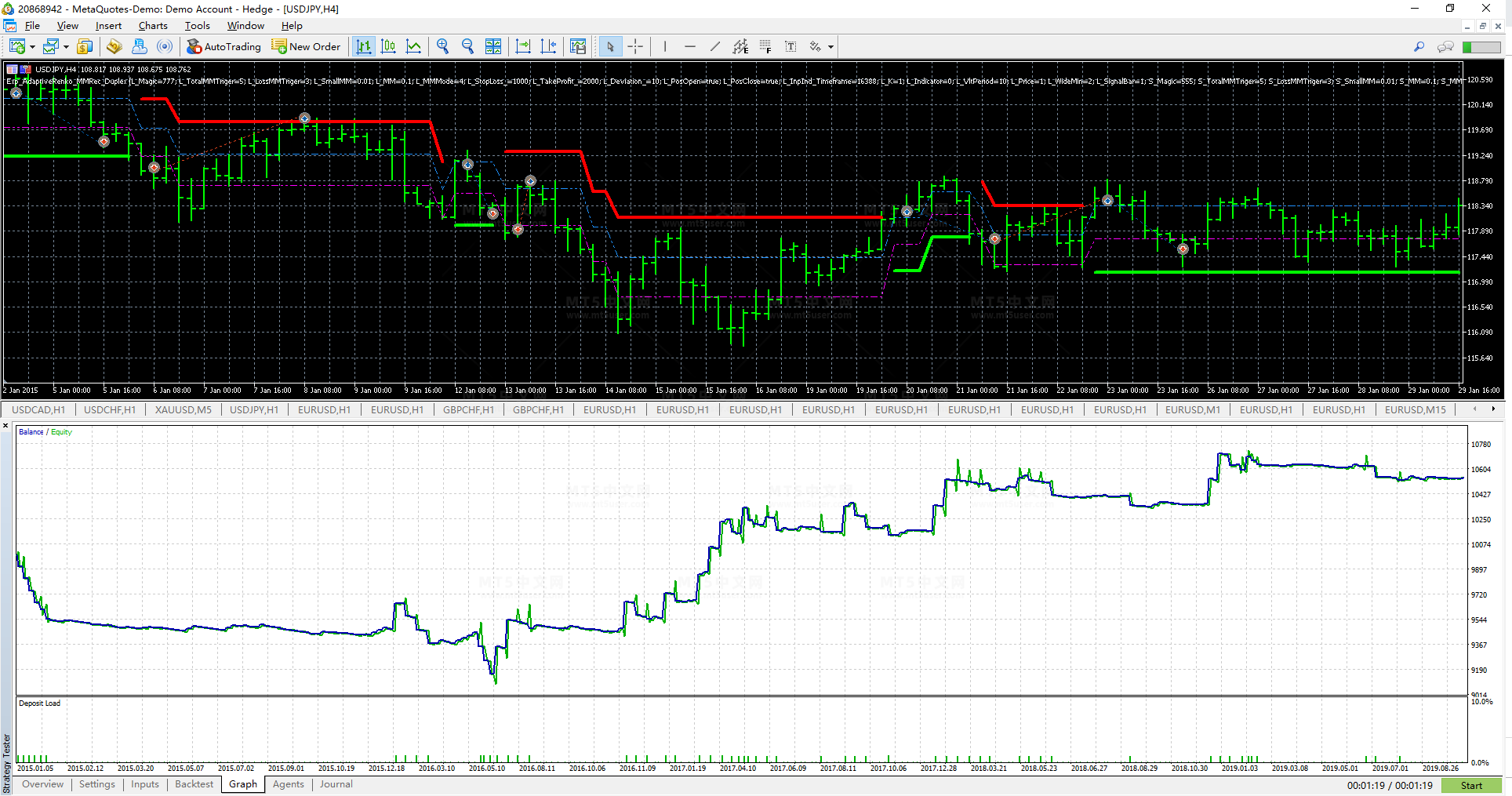Toggle auto-scroll chart to end
The image size is (1512, 796).
click(x=523, y=46)
